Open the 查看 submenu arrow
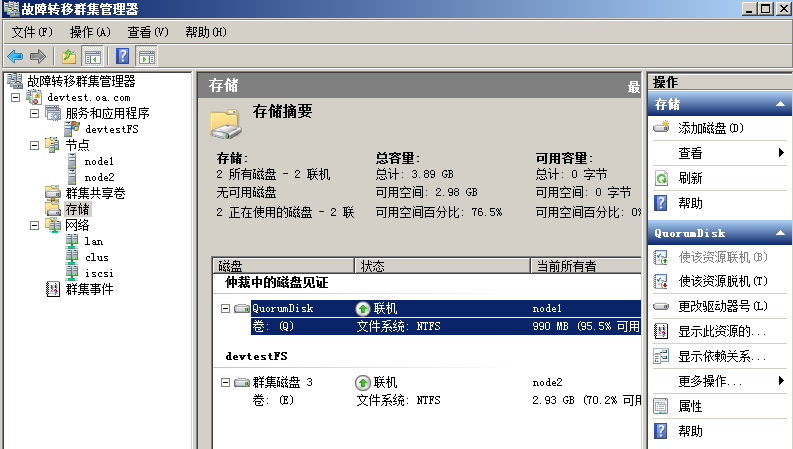This screenshot has width=793, height=449. tap(782, 152)
